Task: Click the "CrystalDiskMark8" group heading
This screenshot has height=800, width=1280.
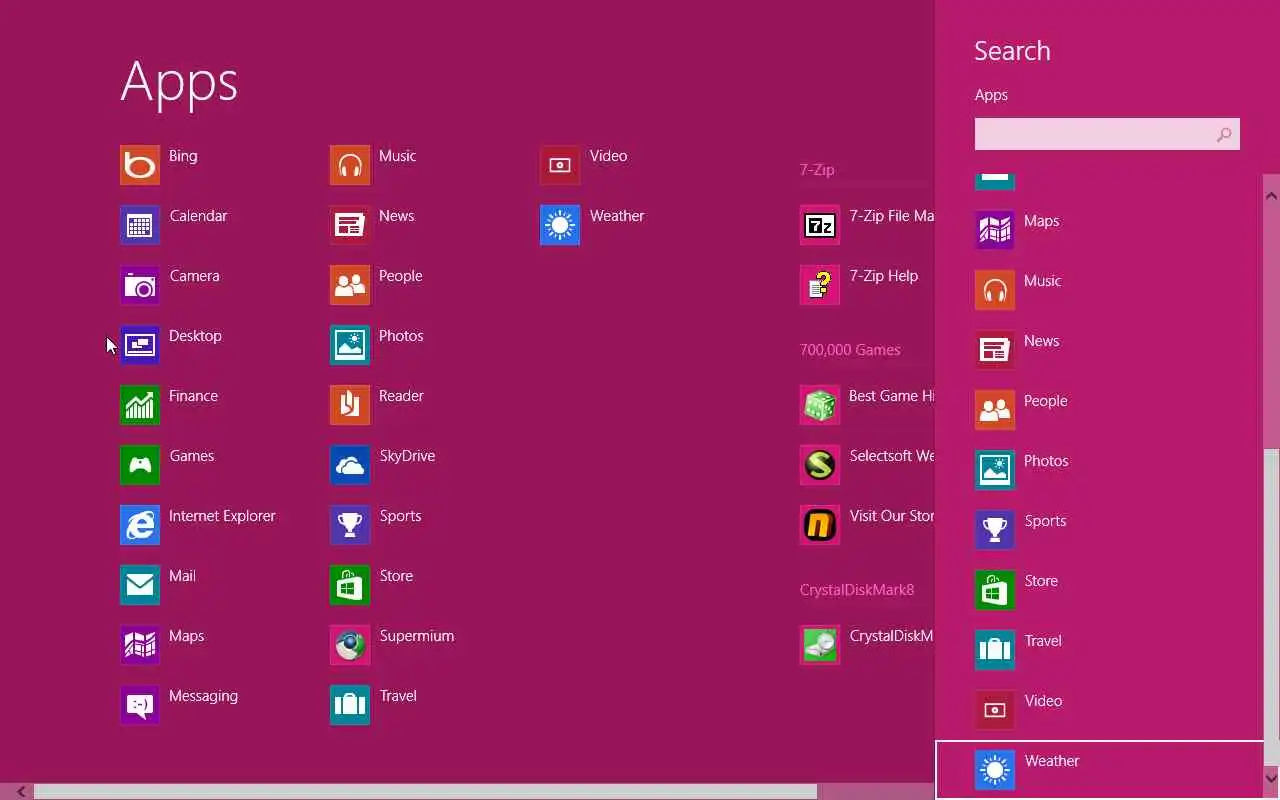Action: pyautogui.click(x=857, y=590)
